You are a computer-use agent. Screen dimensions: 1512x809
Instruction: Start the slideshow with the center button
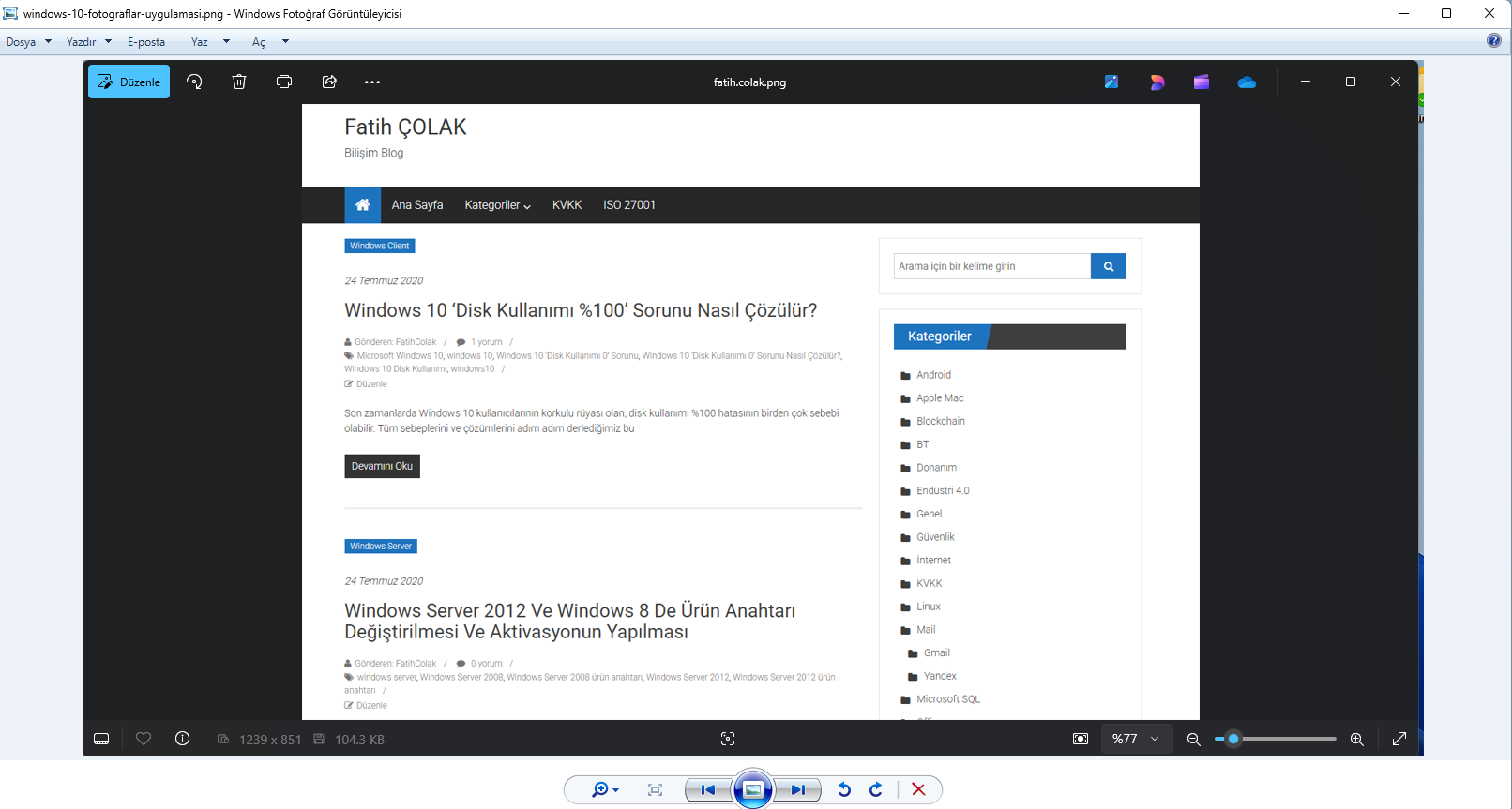pyautogui.click(x=753, y=789)
